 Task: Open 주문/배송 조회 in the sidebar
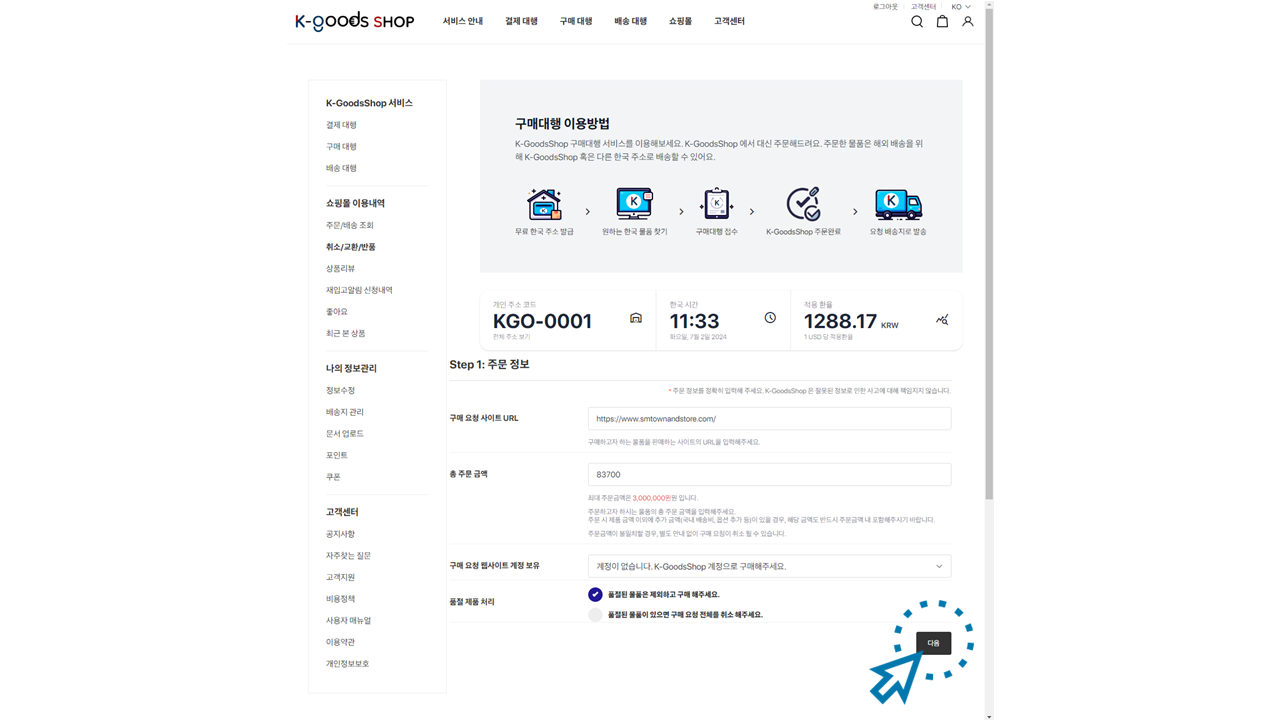[x=349, y=225]
